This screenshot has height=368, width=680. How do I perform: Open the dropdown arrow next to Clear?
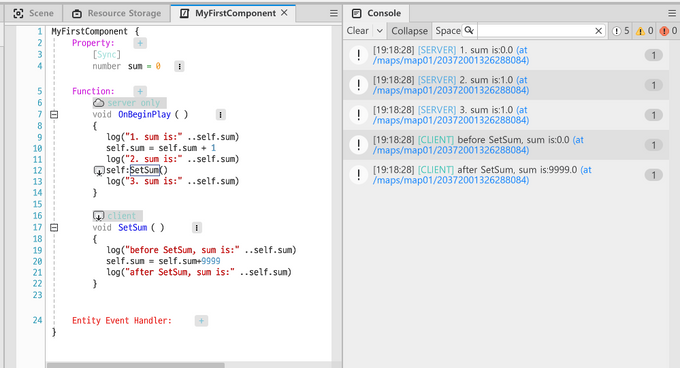tap(379, 31)
